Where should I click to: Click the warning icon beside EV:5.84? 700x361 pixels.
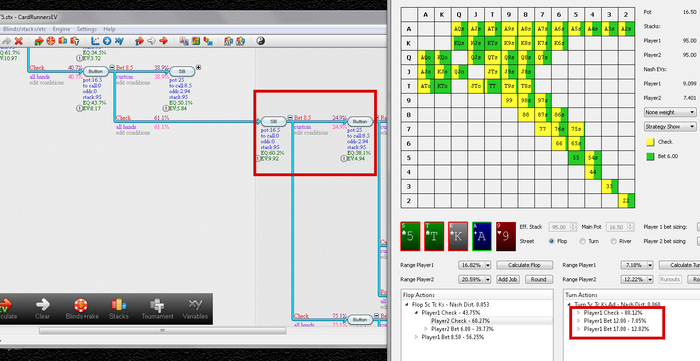[166, 108]
